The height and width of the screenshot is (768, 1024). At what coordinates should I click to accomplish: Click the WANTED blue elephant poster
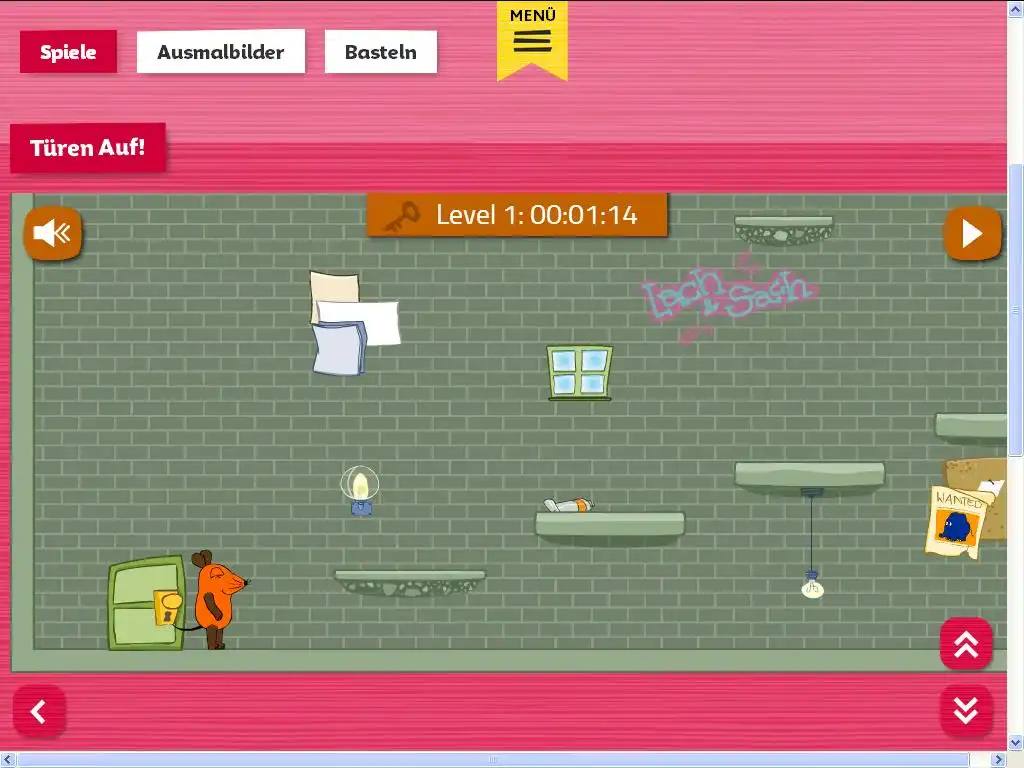coord(957,522)
